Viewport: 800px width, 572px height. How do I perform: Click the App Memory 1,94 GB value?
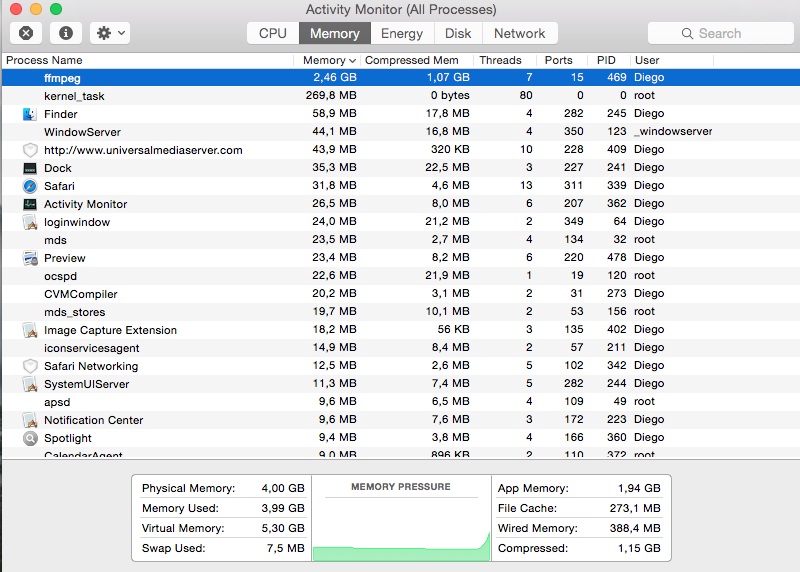coord(639,488)
